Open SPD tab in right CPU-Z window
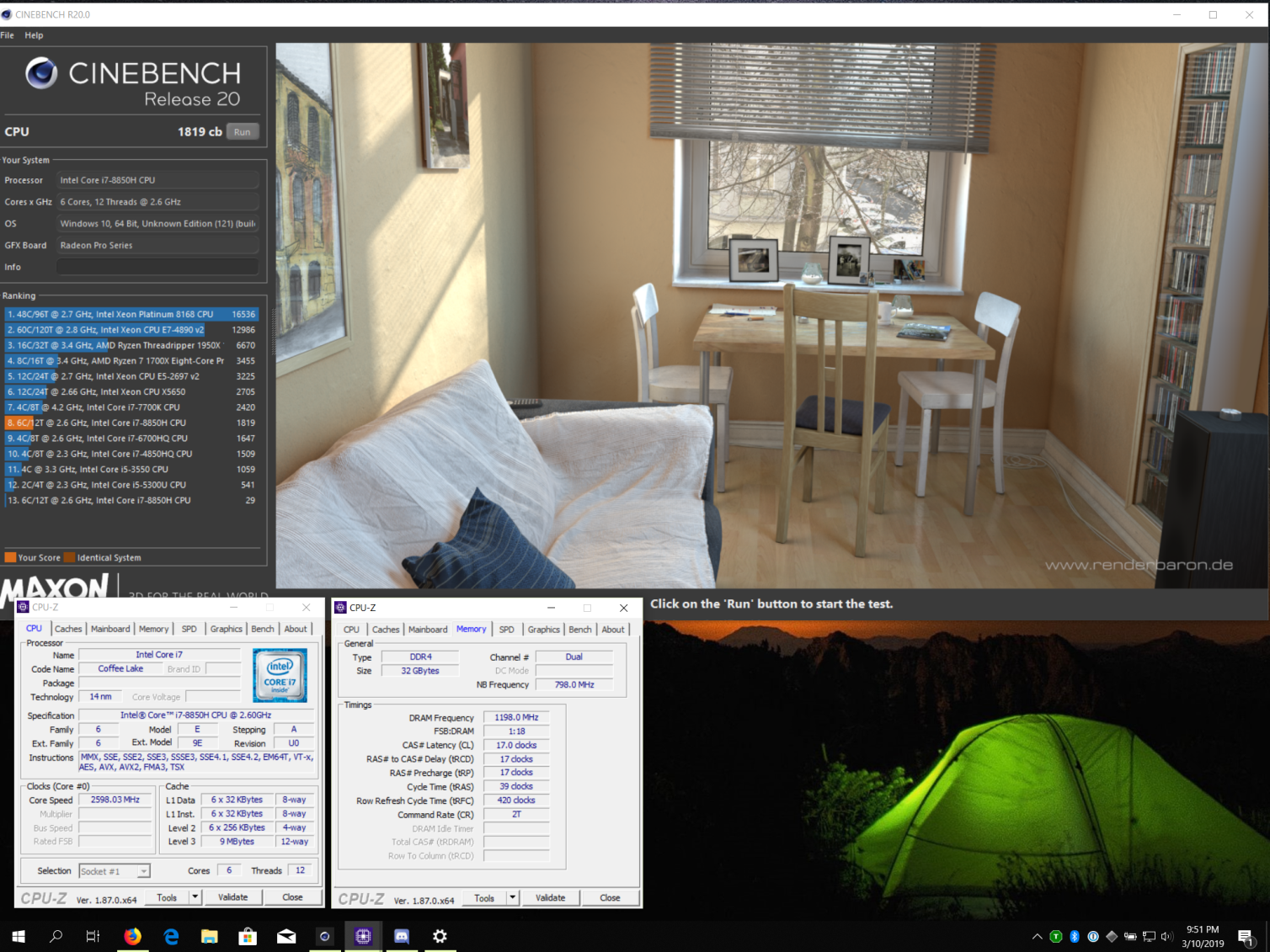This screenshot has height=952, width=1270. pos(506,630)
